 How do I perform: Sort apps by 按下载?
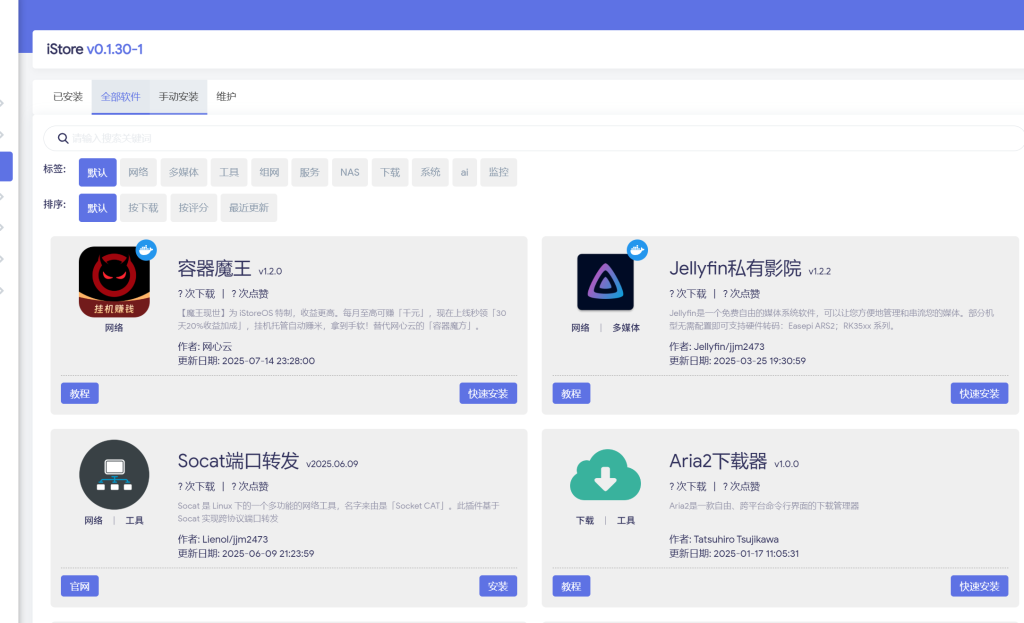click(x=143, y=208)
